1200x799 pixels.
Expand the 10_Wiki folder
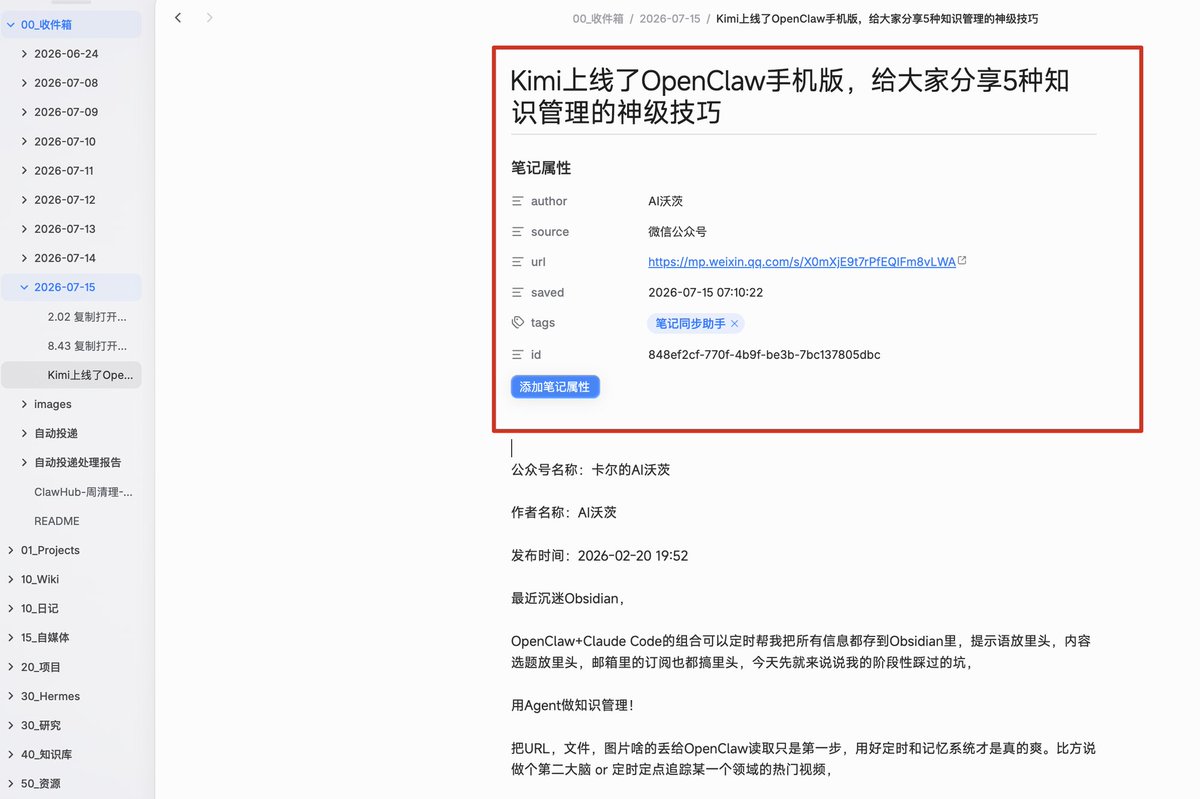coord(10,579)
